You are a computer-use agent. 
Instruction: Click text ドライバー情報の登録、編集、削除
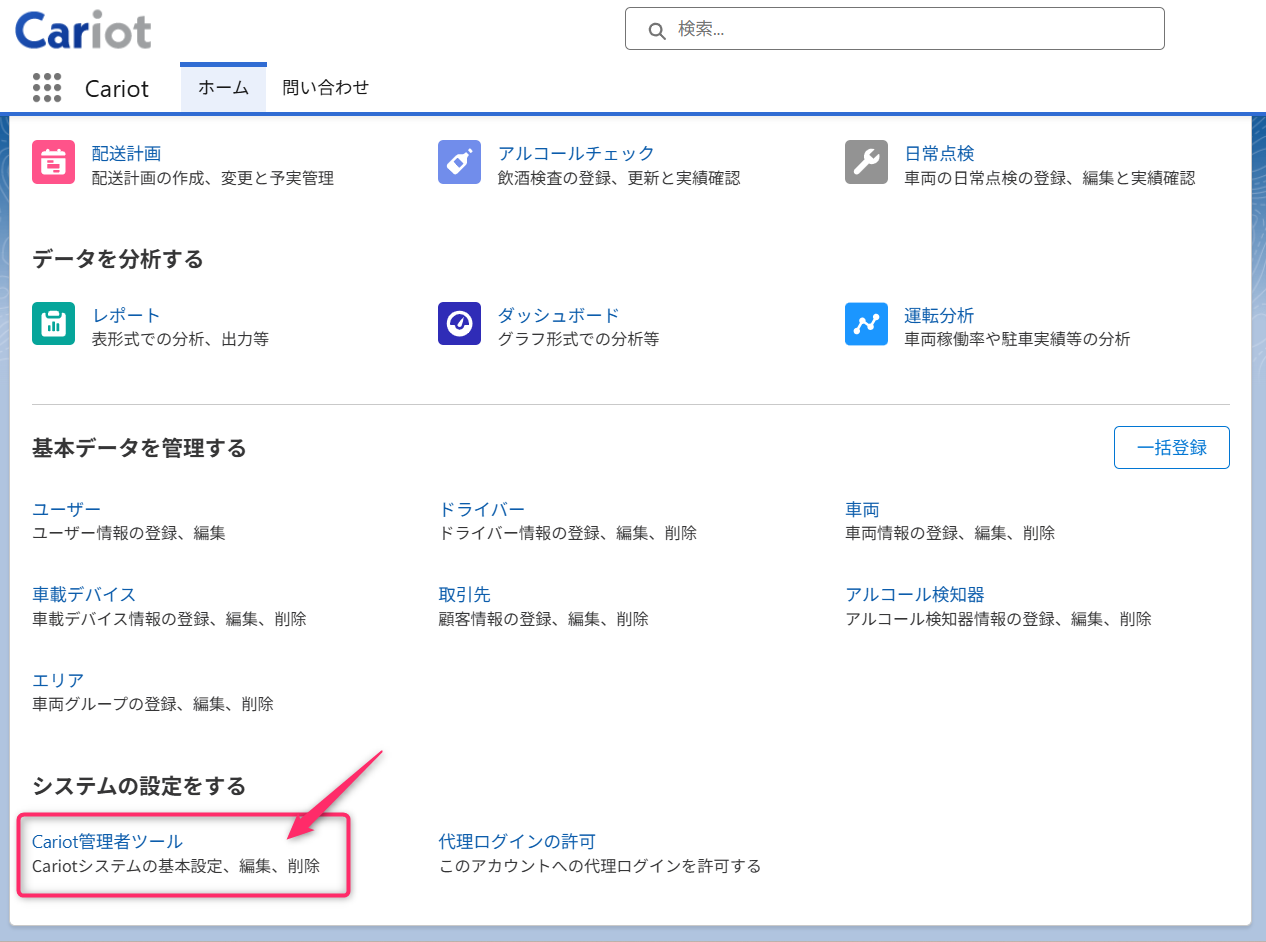(x=568, y=534)
